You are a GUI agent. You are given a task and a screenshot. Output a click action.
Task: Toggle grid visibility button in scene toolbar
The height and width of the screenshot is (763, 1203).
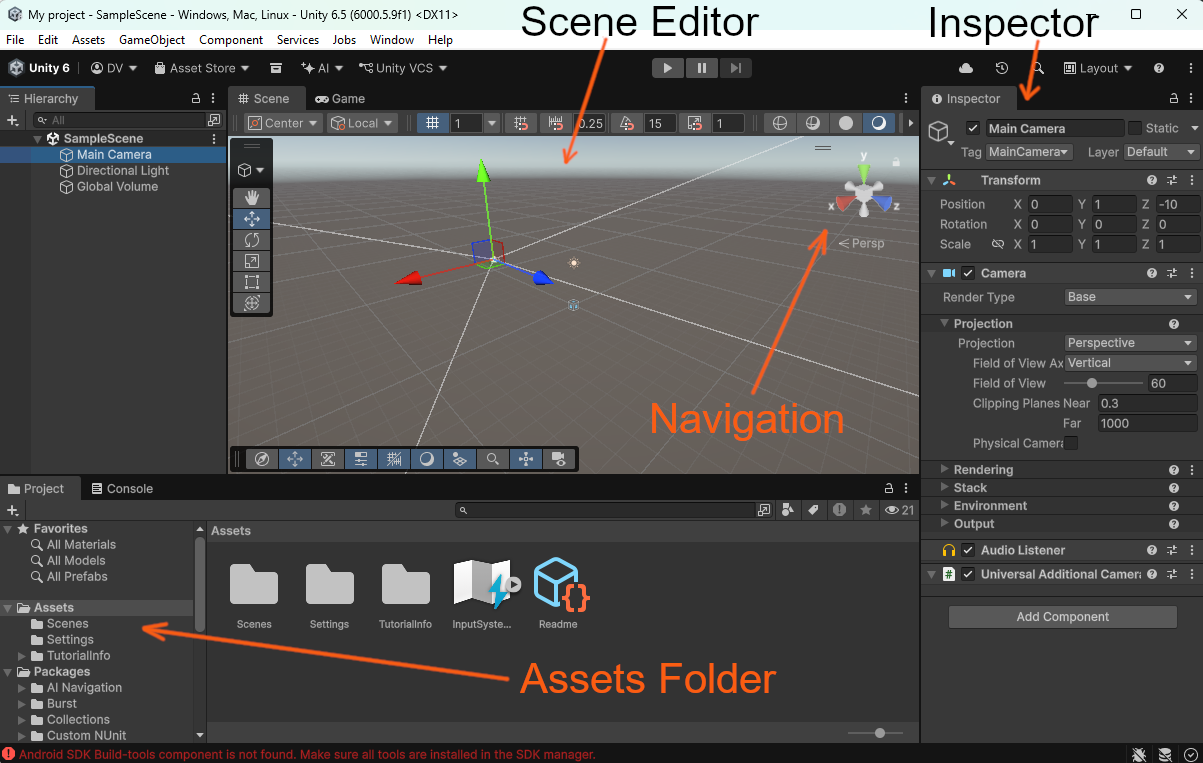432,123
